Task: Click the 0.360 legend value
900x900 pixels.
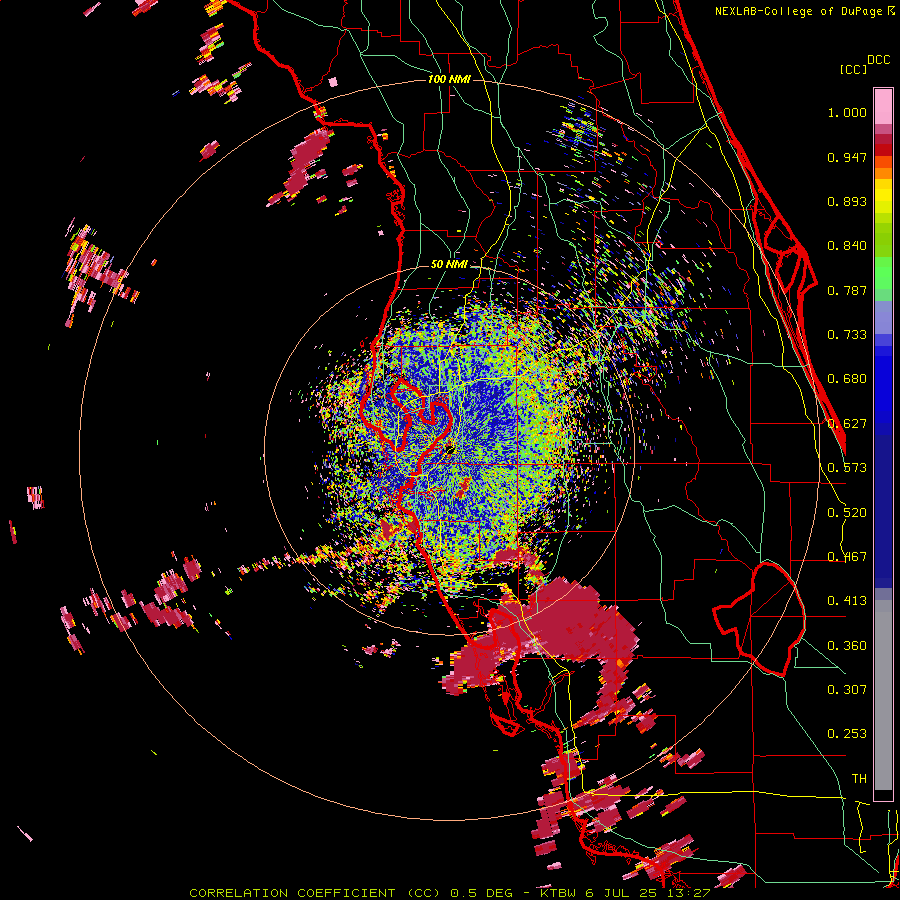Action: [x=847, y=646]
